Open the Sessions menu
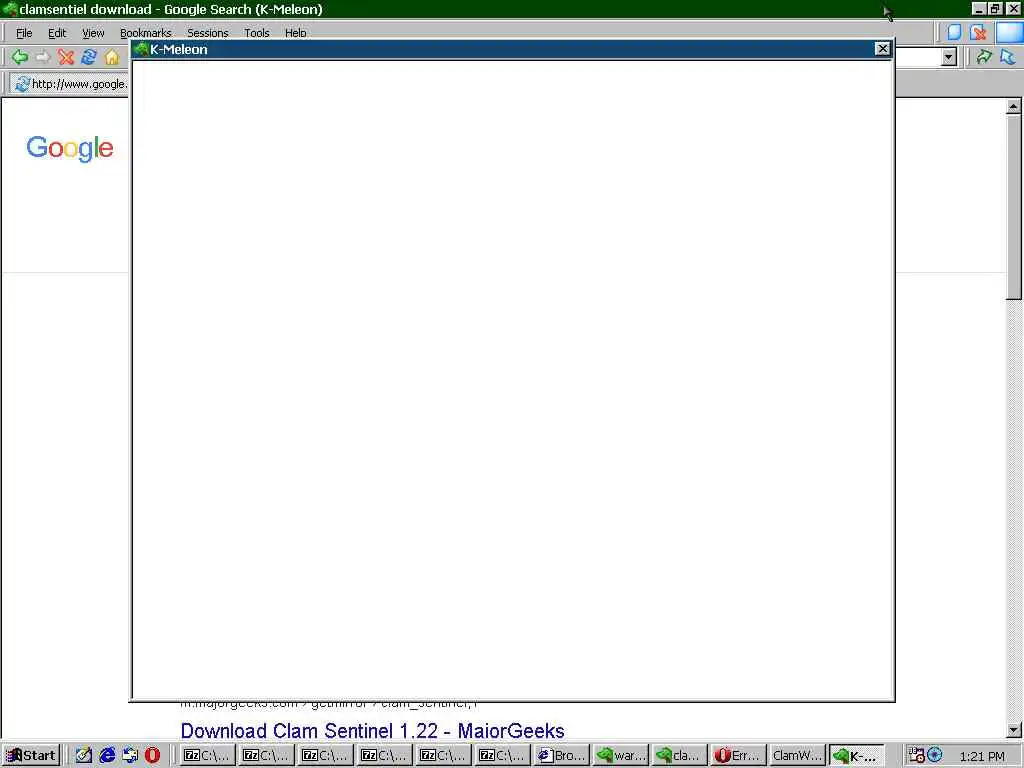 [208, 33]
